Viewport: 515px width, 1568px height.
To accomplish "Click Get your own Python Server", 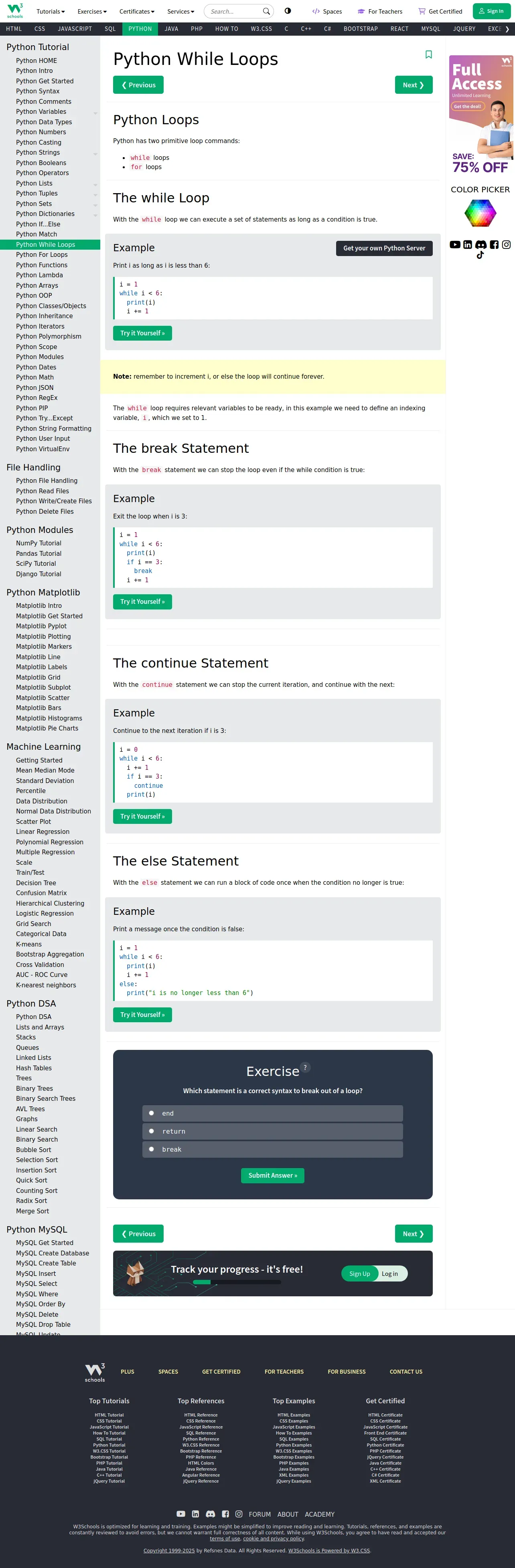I will tap(384, 248).
